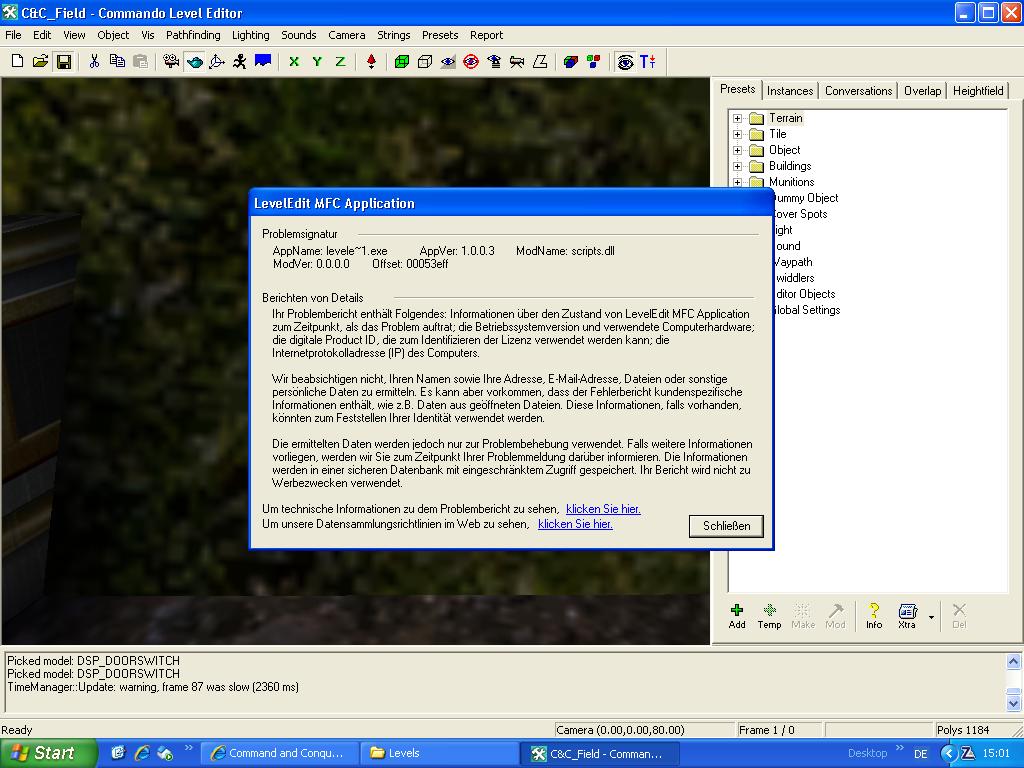Click the Info question mark icon

tap(874, 615)
